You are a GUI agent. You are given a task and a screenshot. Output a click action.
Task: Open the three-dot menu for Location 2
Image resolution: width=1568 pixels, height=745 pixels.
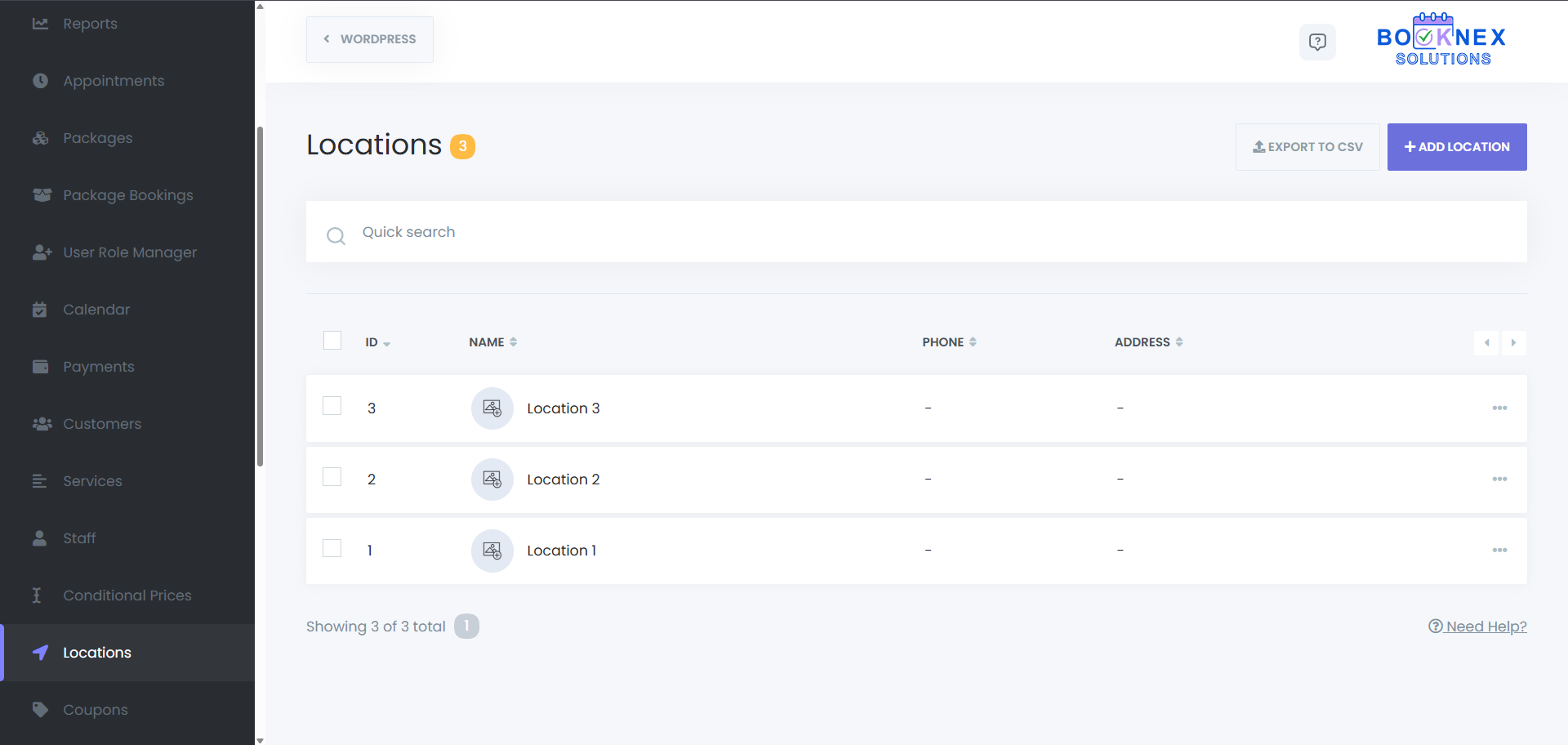click(x=1499, y=480)
